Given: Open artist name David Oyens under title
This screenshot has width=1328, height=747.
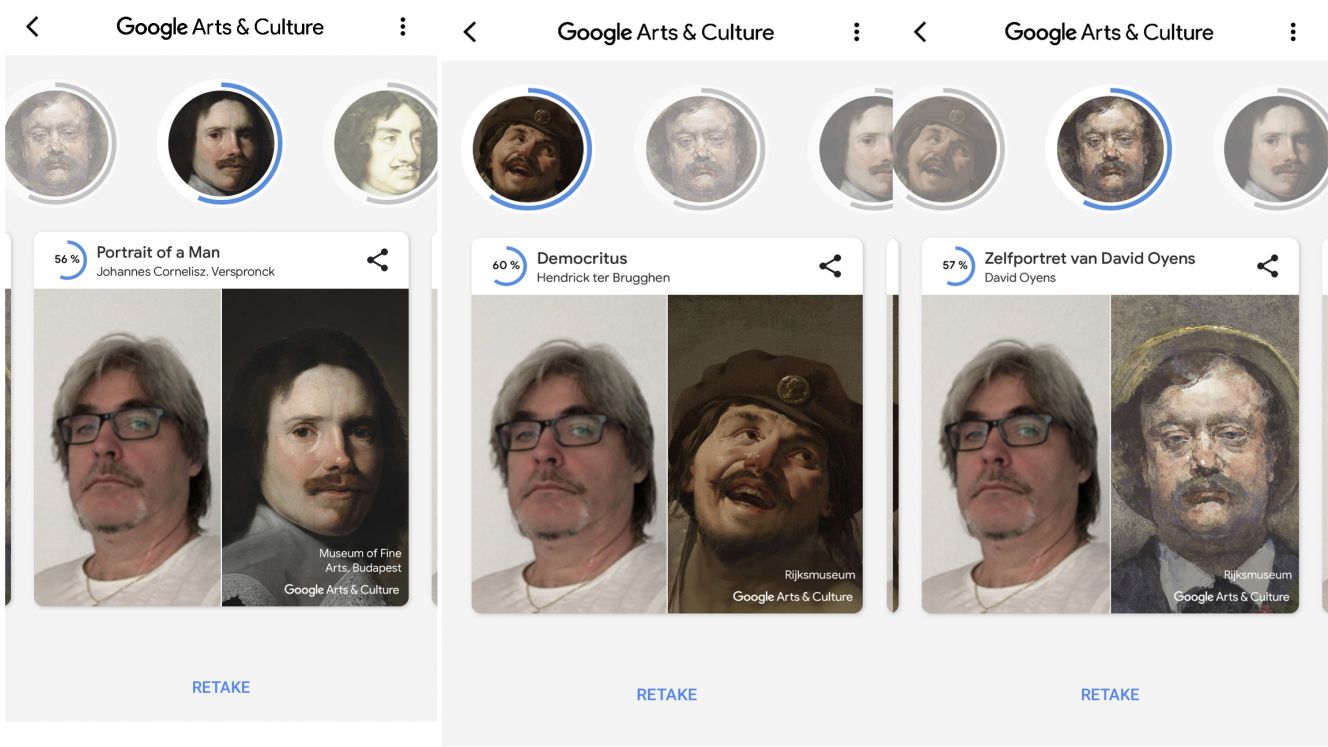Looking at the screenshot, I should (1020, 277).
